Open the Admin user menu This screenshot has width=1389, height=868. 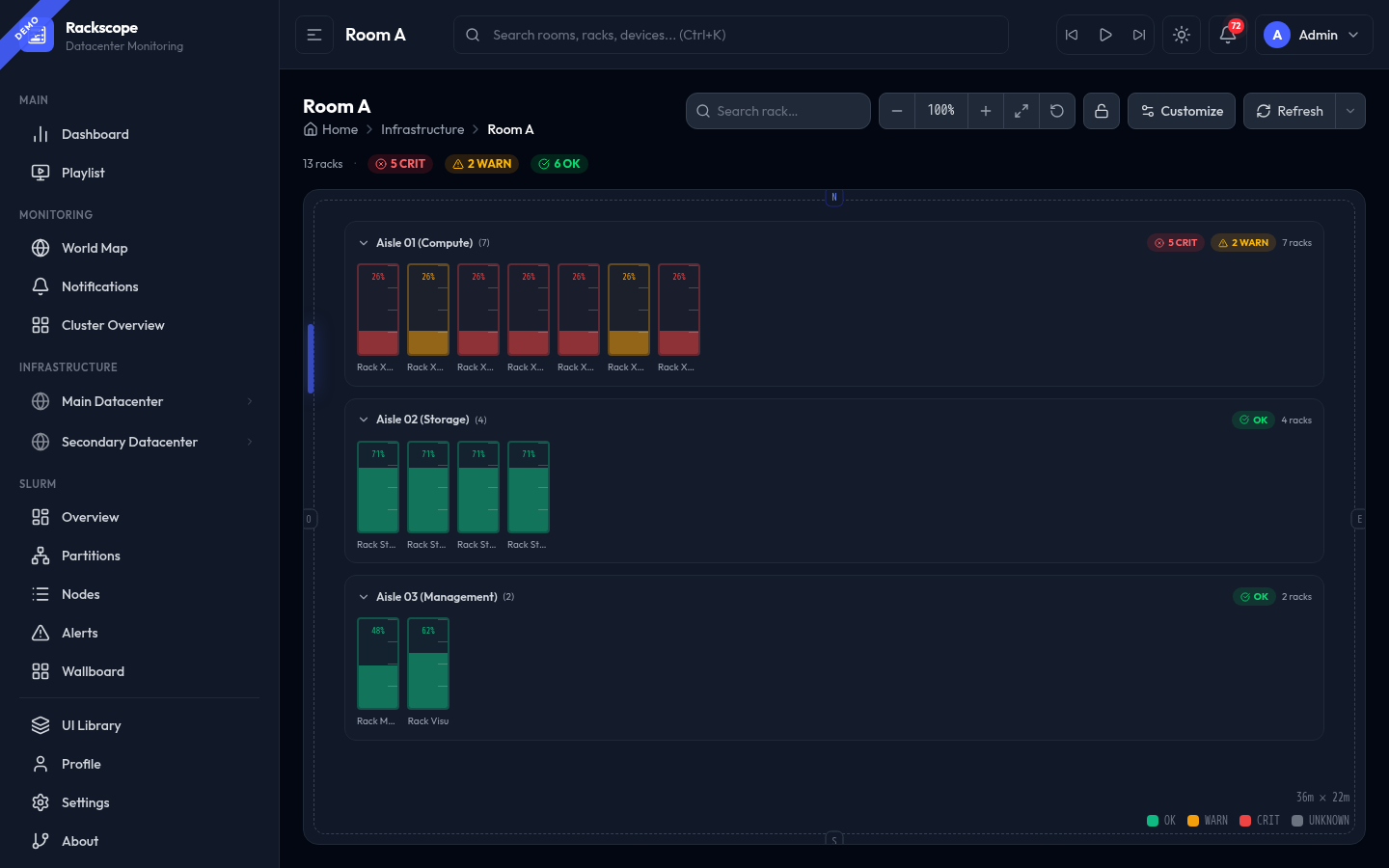point(1313,35)
